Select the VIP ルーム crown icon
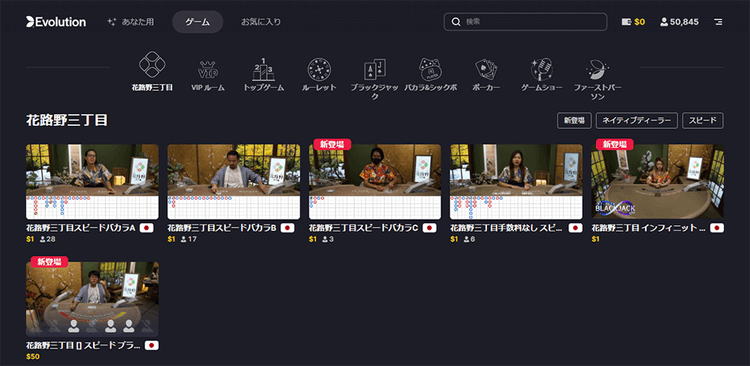Screen dimensions: 750x366 point(208,70)
